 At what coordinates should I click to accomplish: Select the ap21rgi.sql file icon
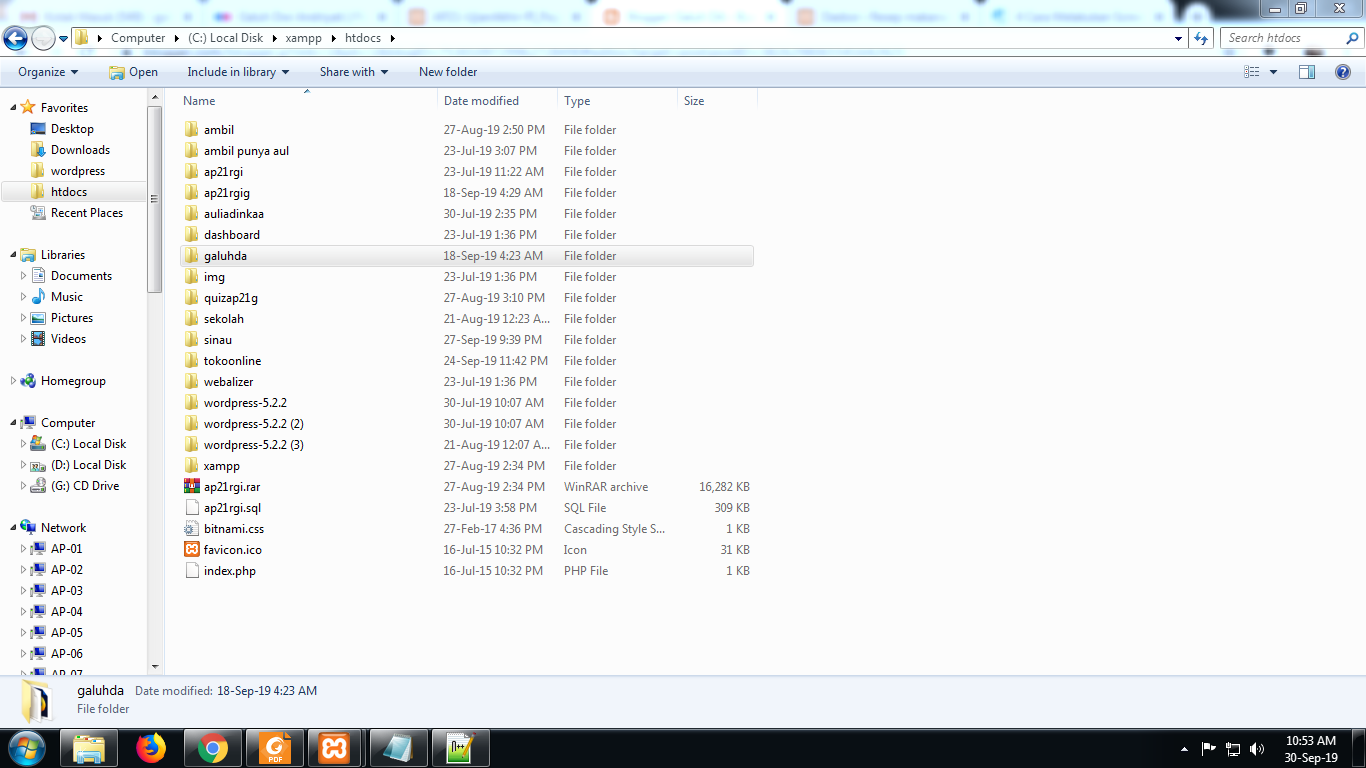(192, 508)
